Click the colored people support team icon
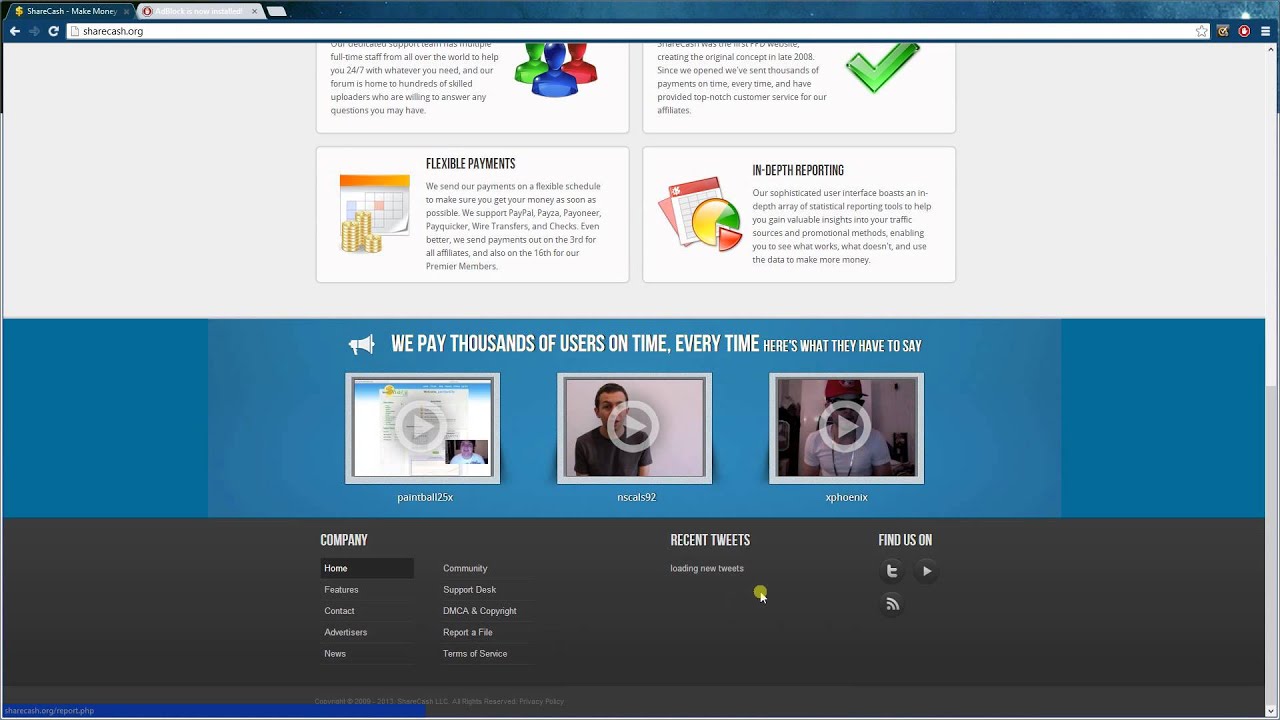Screen dimensions: 1280x720 pyautogui.click(x=556, y=70)
